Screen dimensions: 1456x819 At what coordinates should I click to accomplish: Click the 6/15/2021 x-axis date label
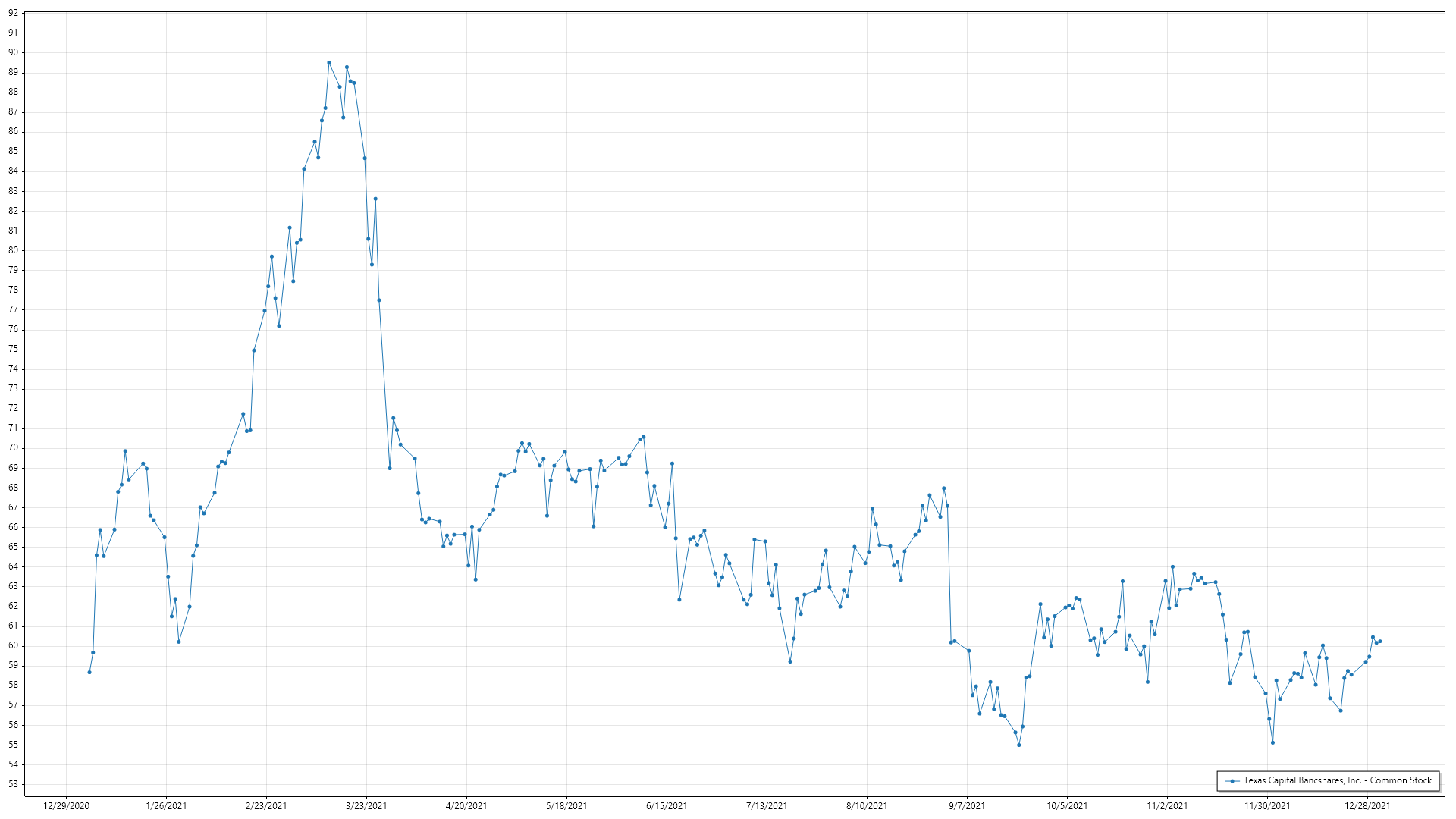[667, 806]
